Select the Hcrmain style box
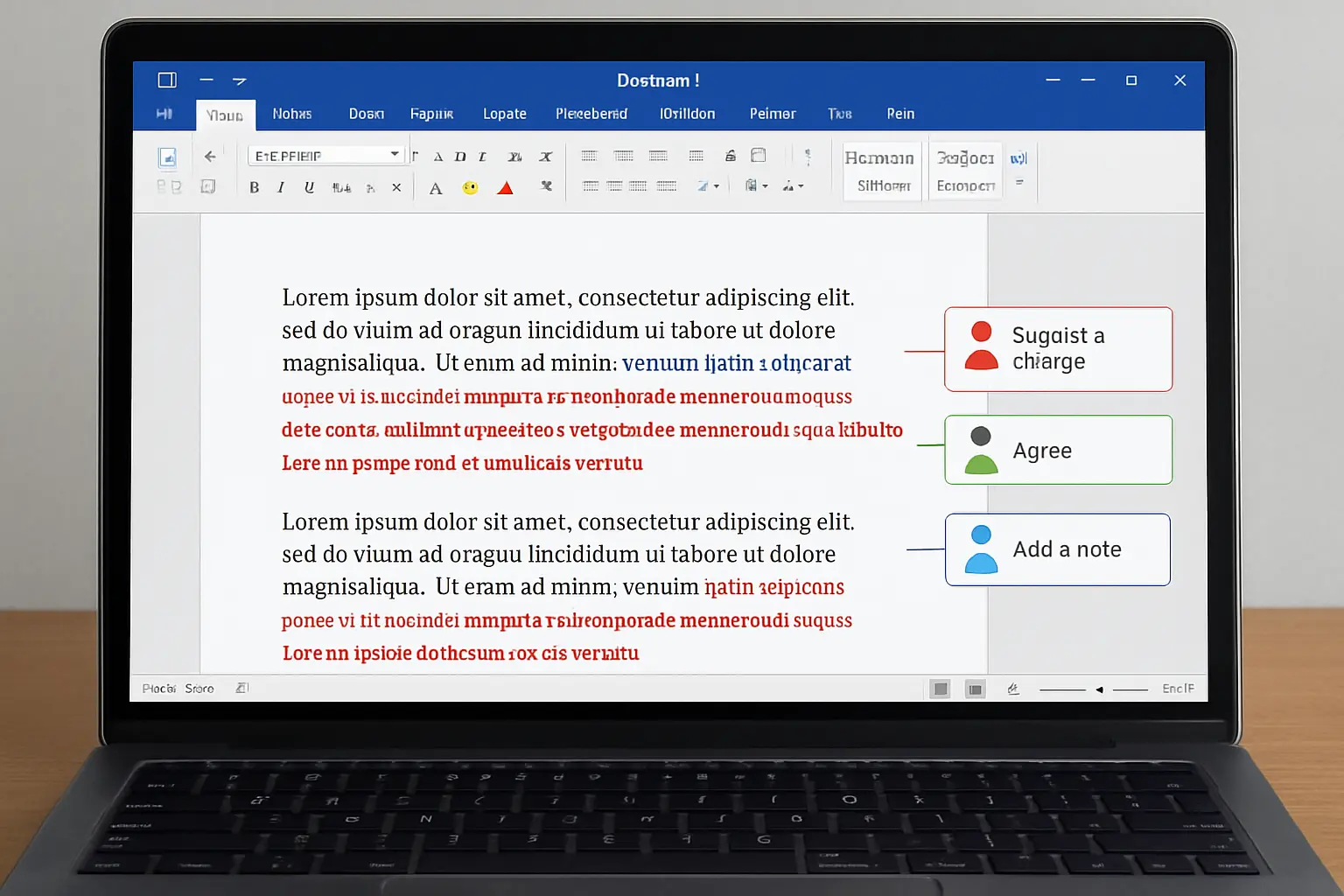This screenshot has height=896, width=1344. (x=882, y=171)
